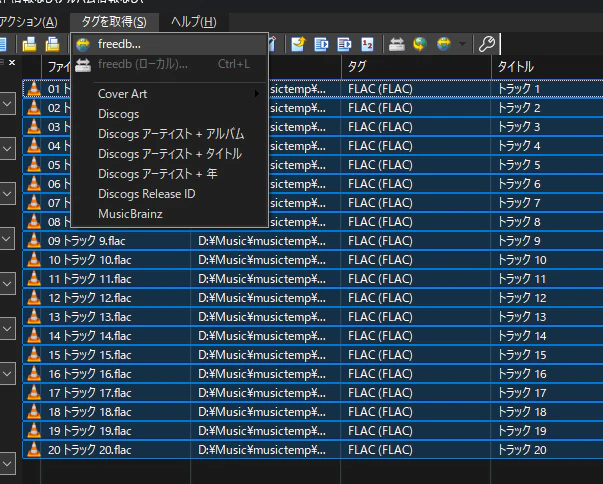Select file 11 トラック 11.flac
The width and height of the screenshot is (603, 484).
(x=90, y=279)
